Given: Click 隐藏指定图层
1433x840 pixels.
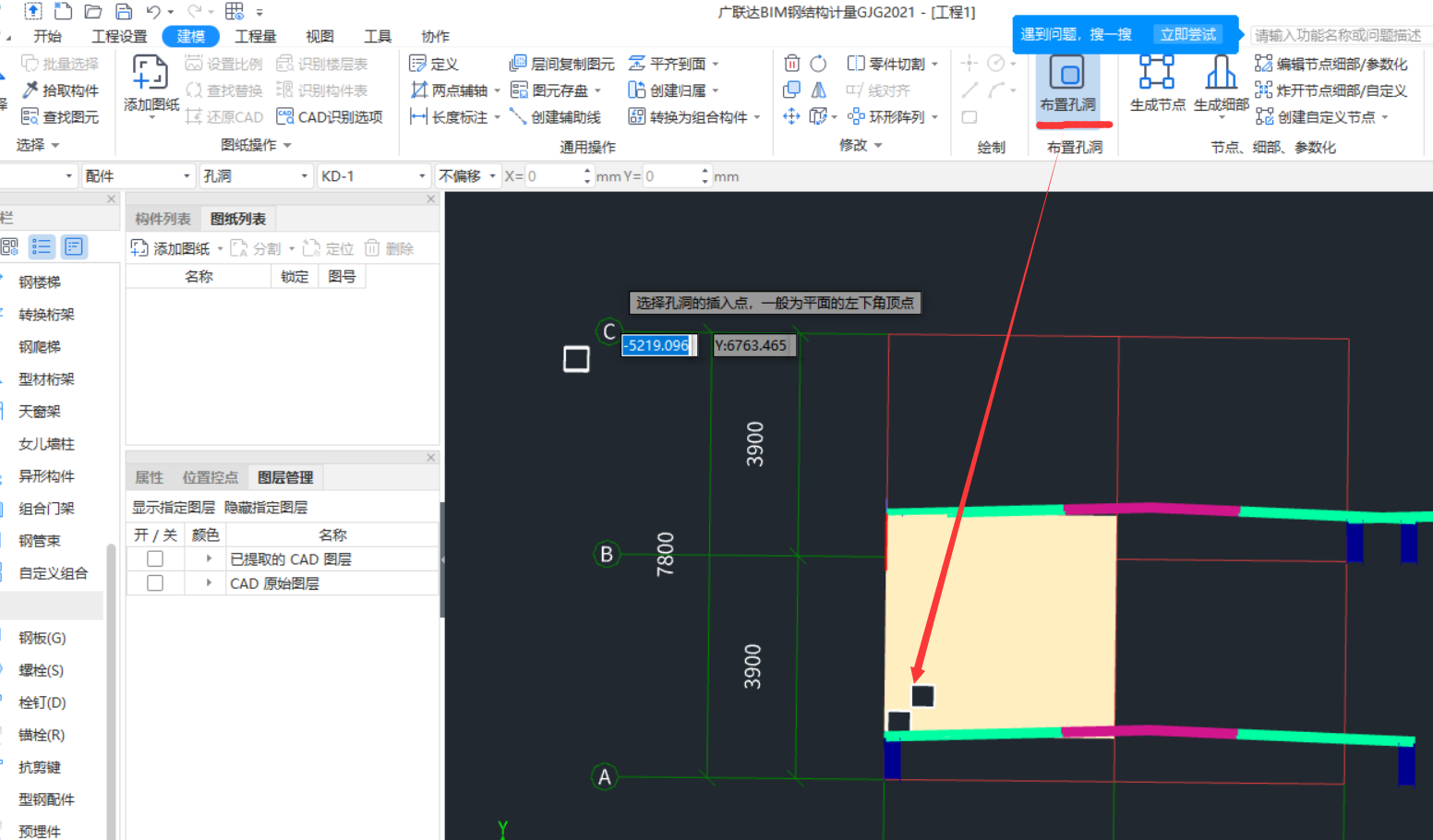Looking at the screenshot, I should point(266,508).
